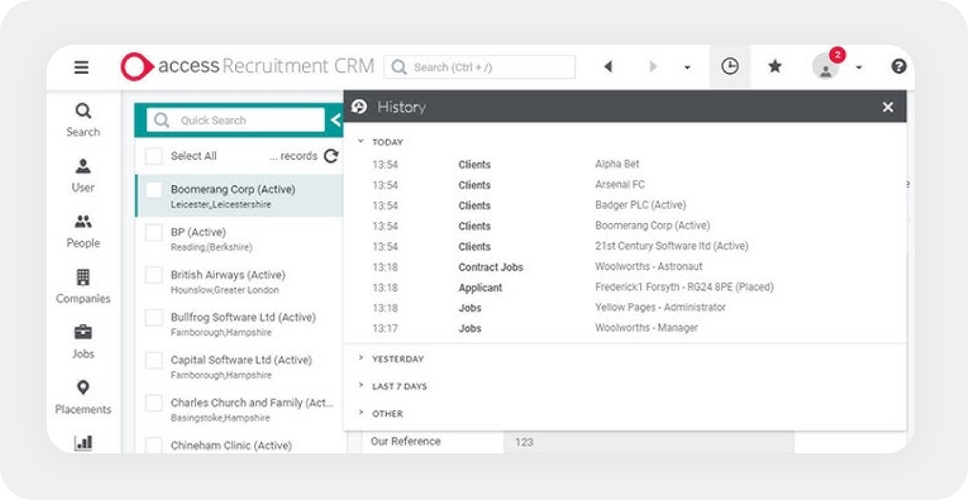Focus the top Search (Ctrl + /) field
The height and width of the screenshot is (500, 968).
pos(479,67)
